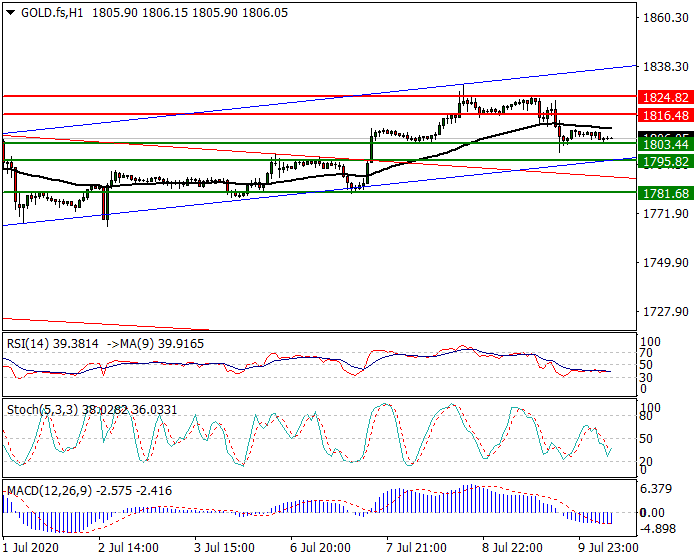Click the Stochastic 50 level scale value
Image resolution: width=700 pixels, height=560 pixels.
point(646,439)
